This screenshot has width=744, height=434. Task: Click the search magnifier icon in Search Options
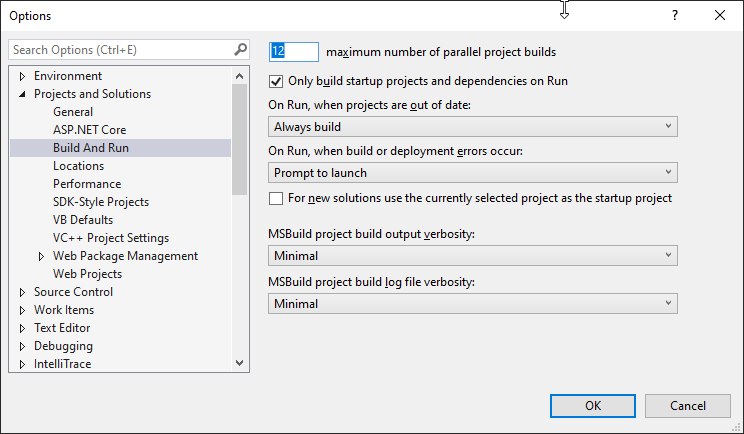[241, 49]
